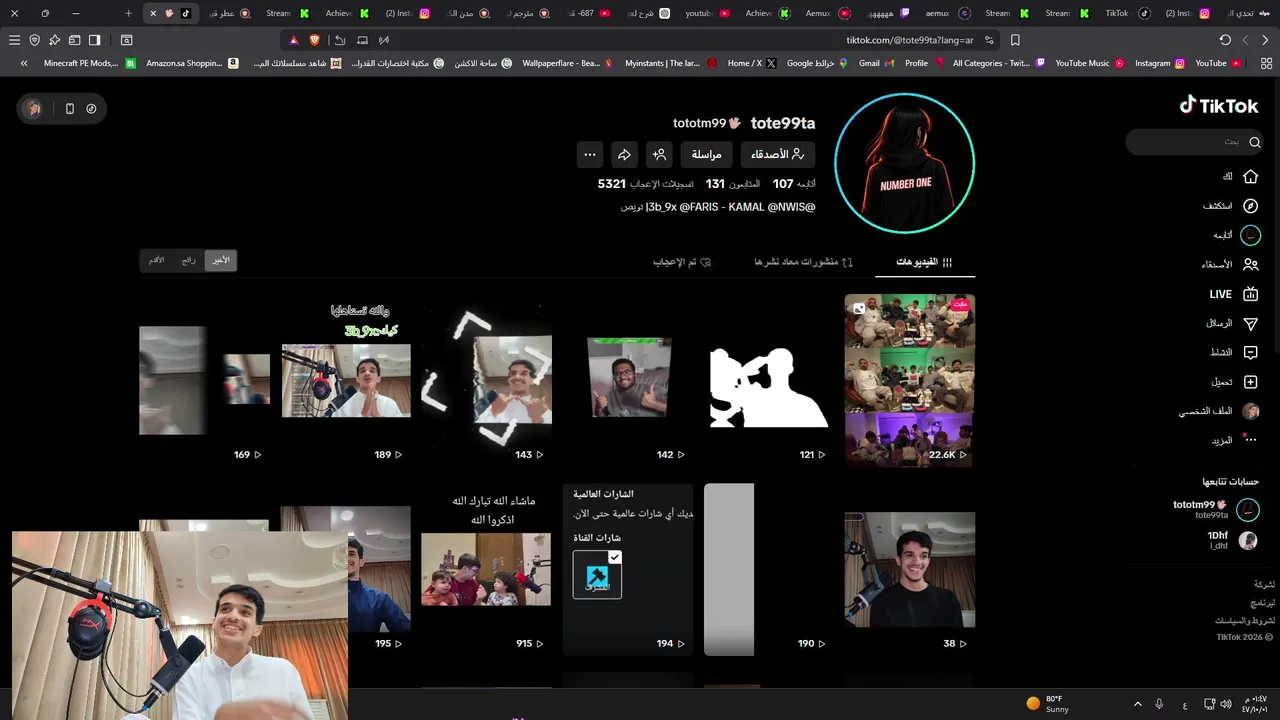Screen dimensions: 1280x720
Task: Open the silhouette video with 121 views
Action: coord(769,380)
